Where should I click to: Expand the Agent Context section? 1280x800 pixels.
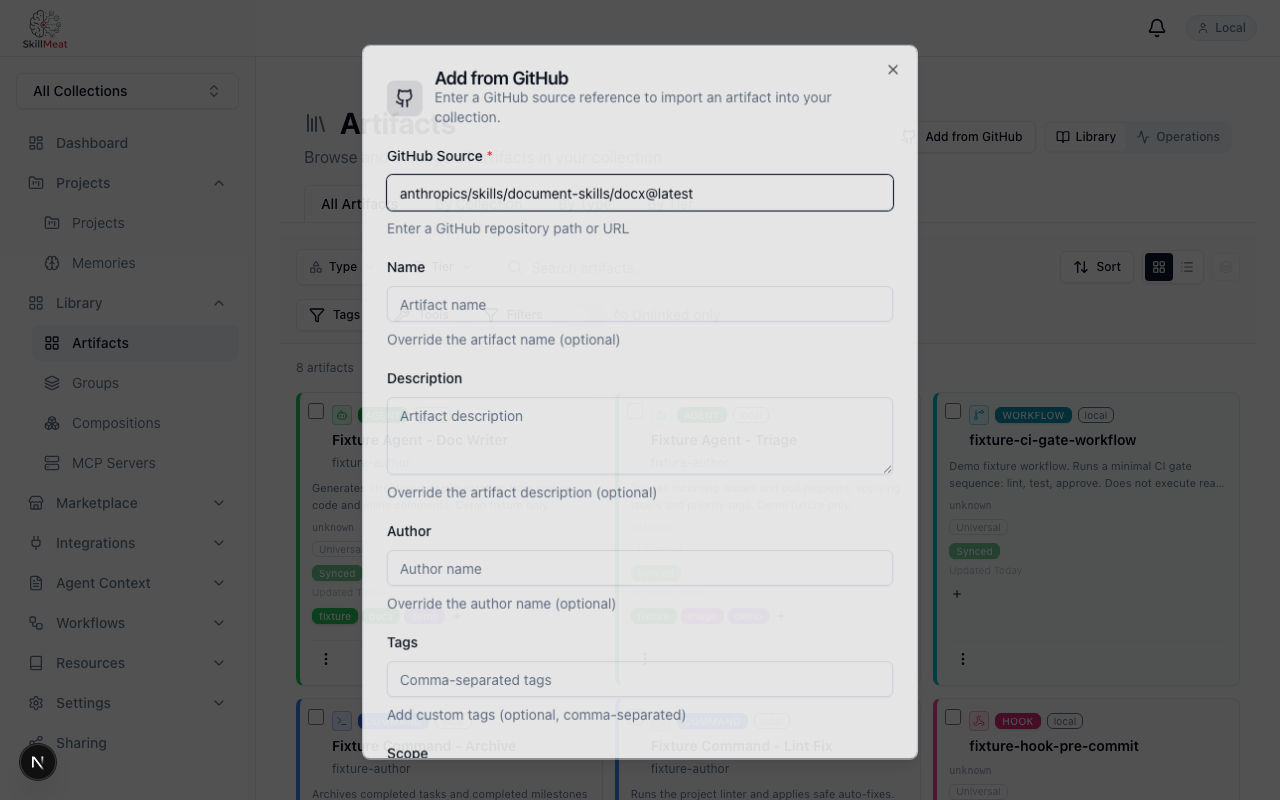[x=127, y=583]
